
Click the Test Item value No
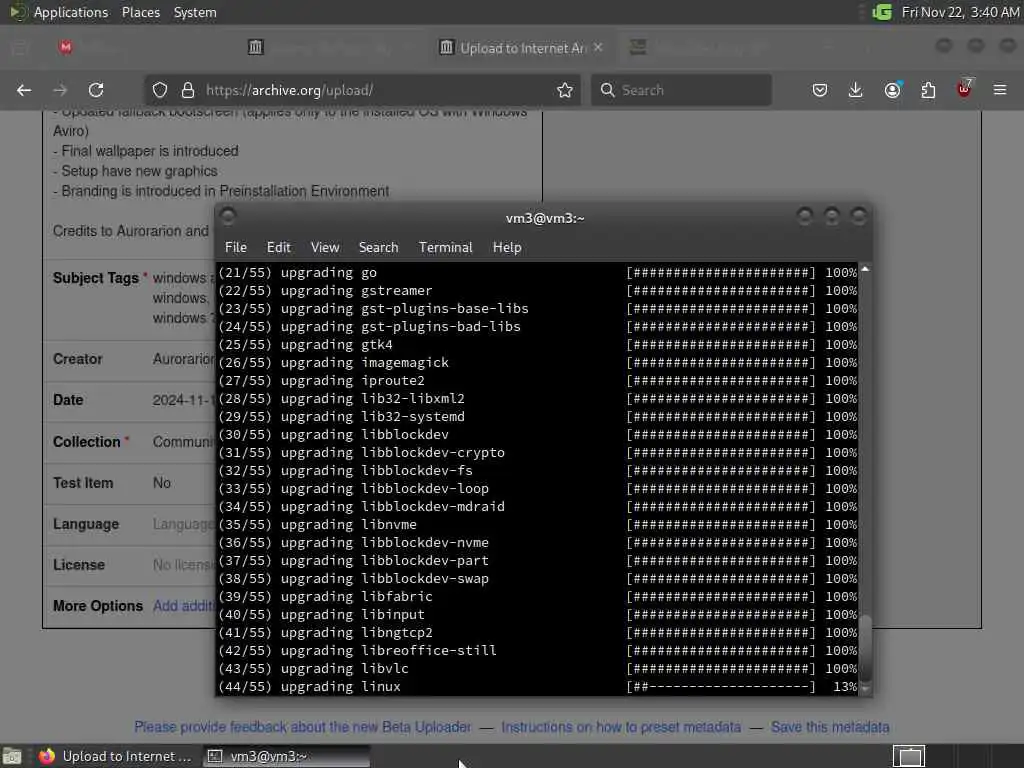[162, 483]
